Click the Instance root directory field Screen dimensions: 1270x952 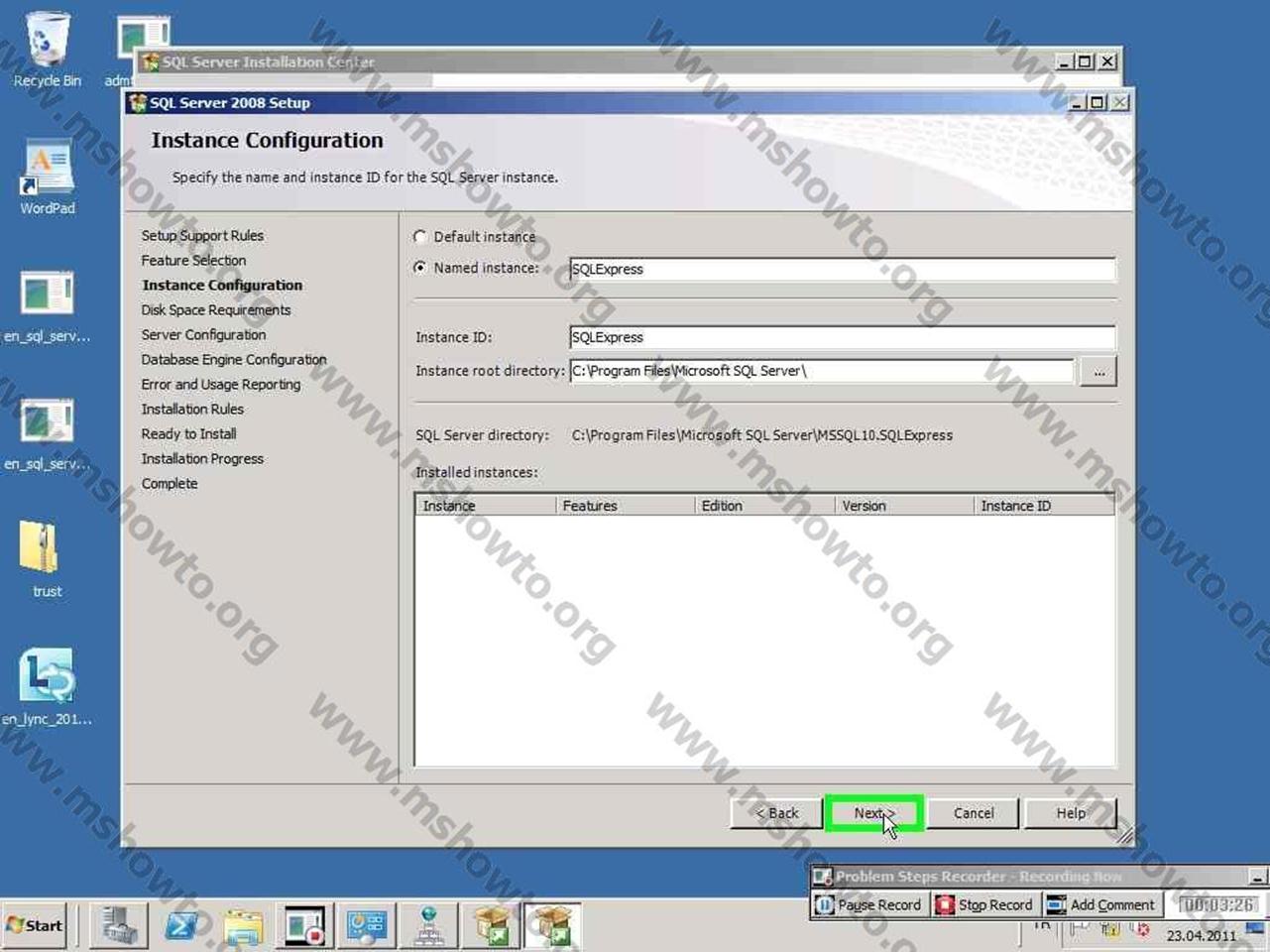822,371
